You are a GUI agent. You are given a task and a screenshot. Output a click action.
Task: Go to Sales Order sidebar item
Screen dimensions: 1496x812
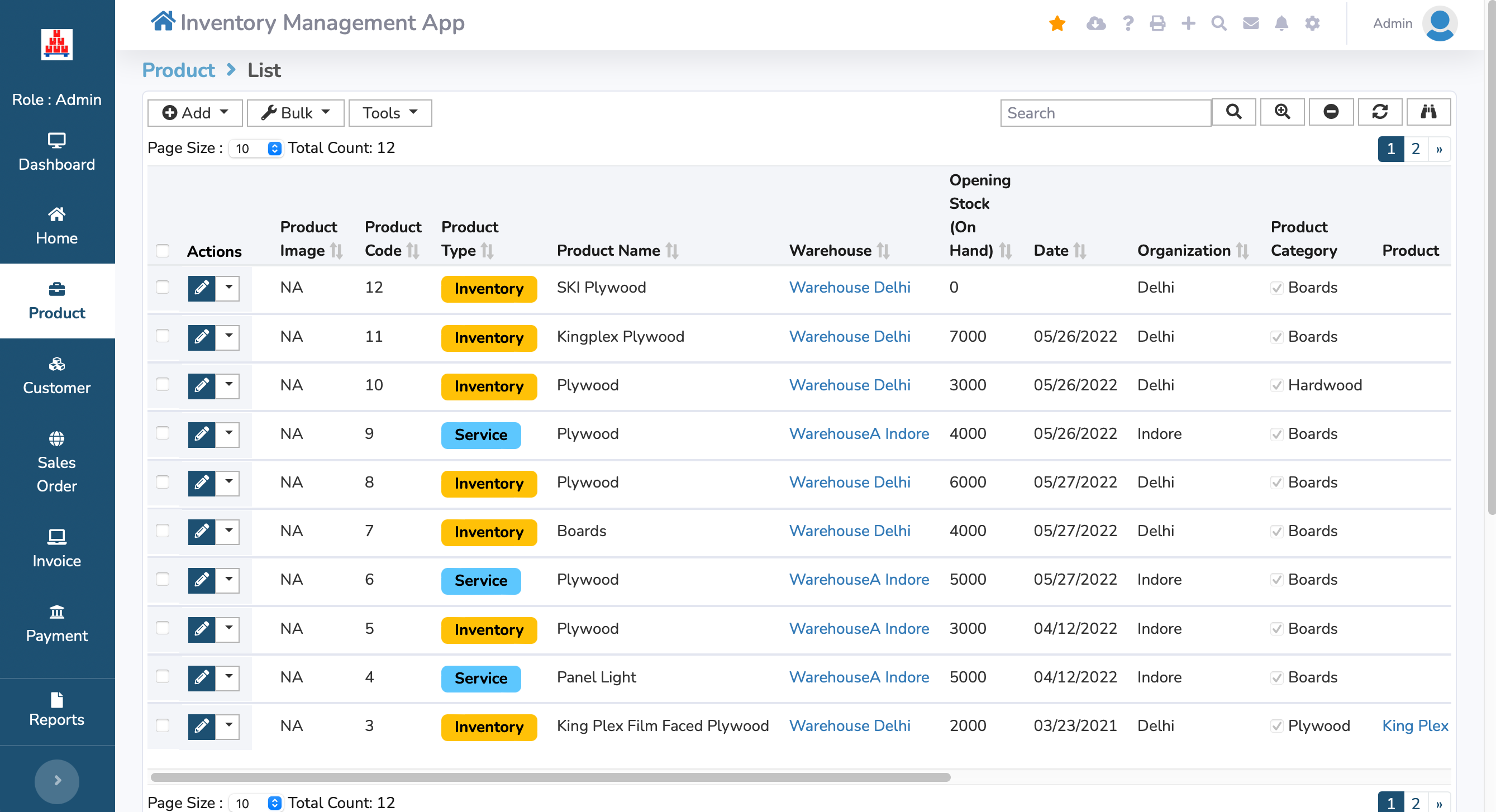[x=57, y=461]
